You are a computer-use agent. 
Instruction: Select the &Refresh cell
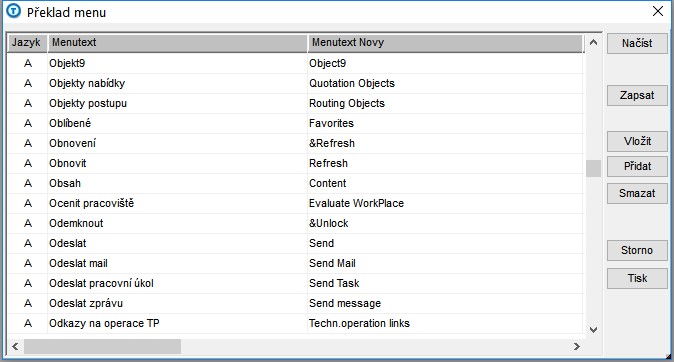pos(445,143)
